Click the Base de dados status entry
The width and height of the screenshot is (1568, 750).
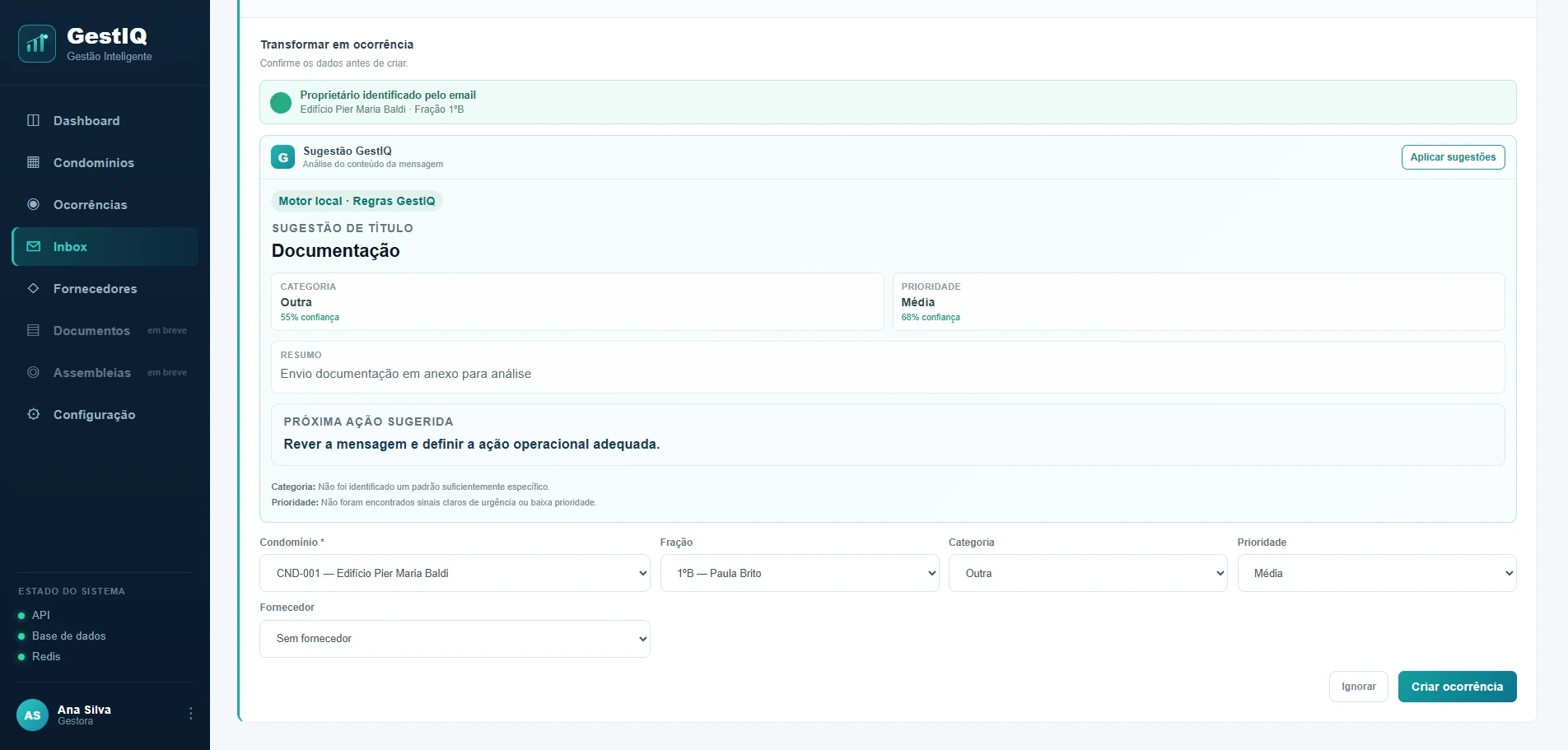point(62,636)
